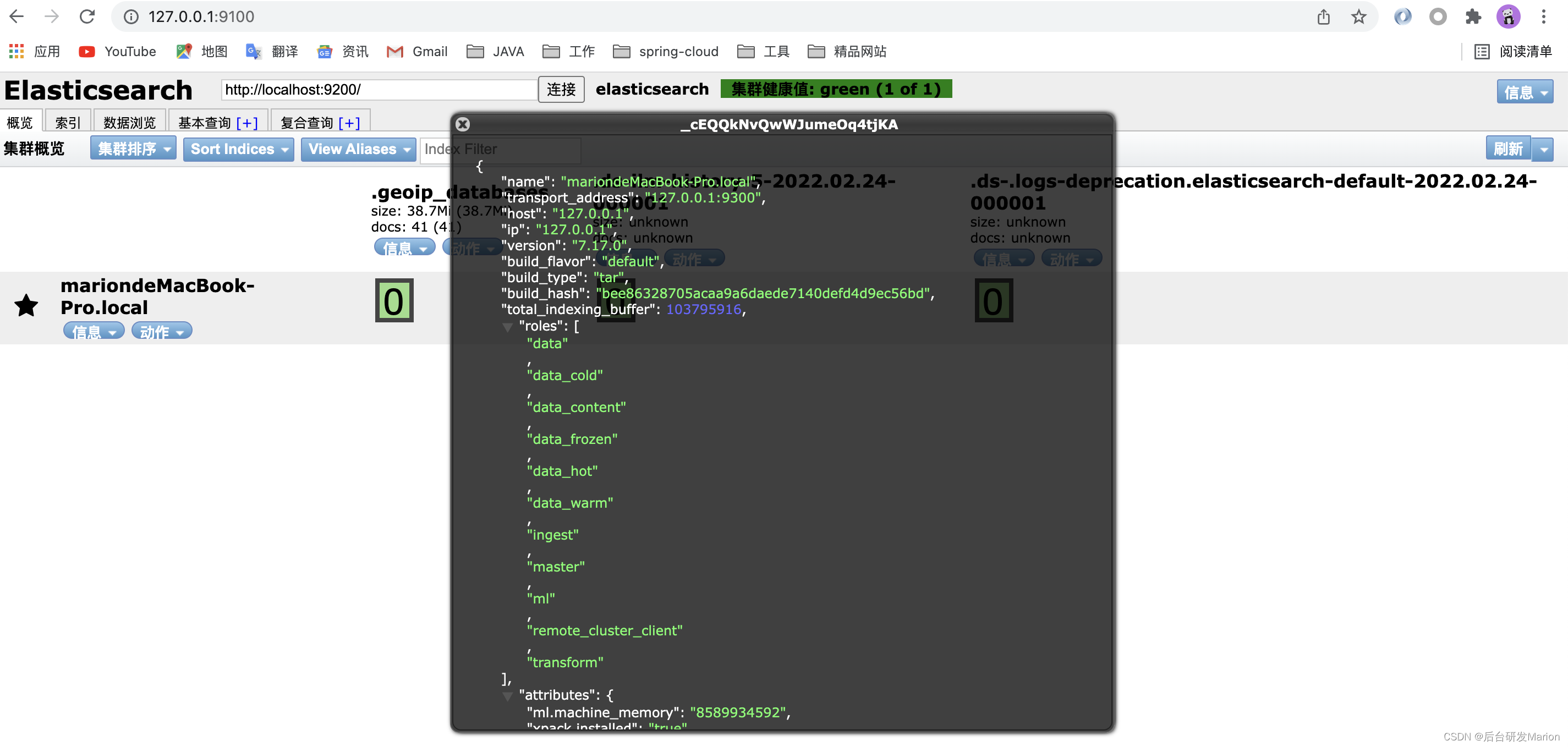Open the View Aliases dropdown

358,149
